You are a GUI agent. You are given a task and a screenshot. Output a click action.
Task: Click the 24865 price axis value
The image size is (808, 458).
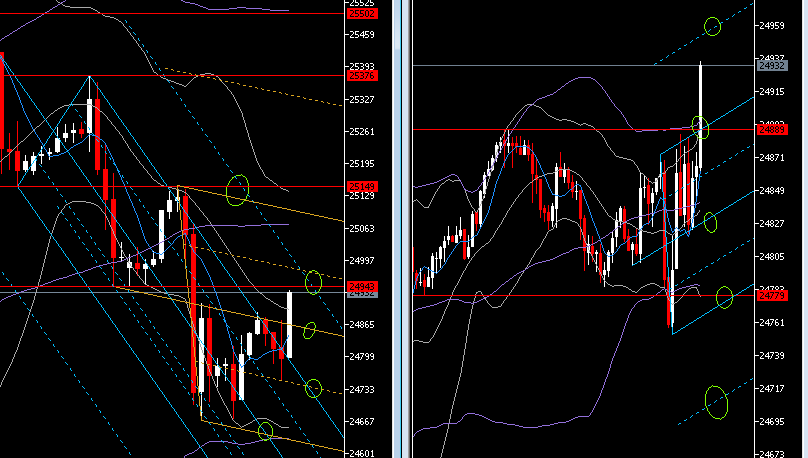coord(362,325)
